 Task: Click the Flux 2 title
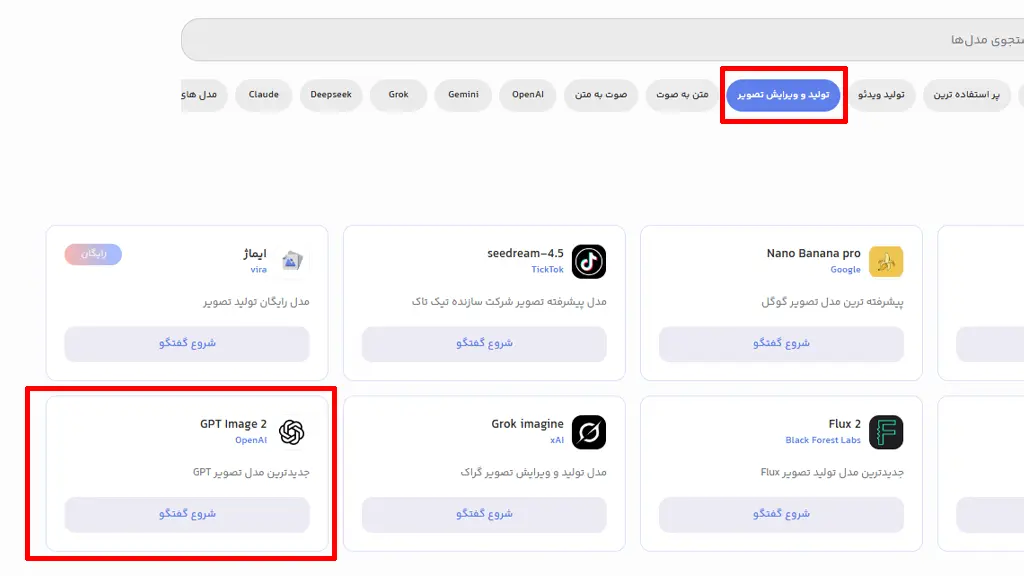pos(844,424)
